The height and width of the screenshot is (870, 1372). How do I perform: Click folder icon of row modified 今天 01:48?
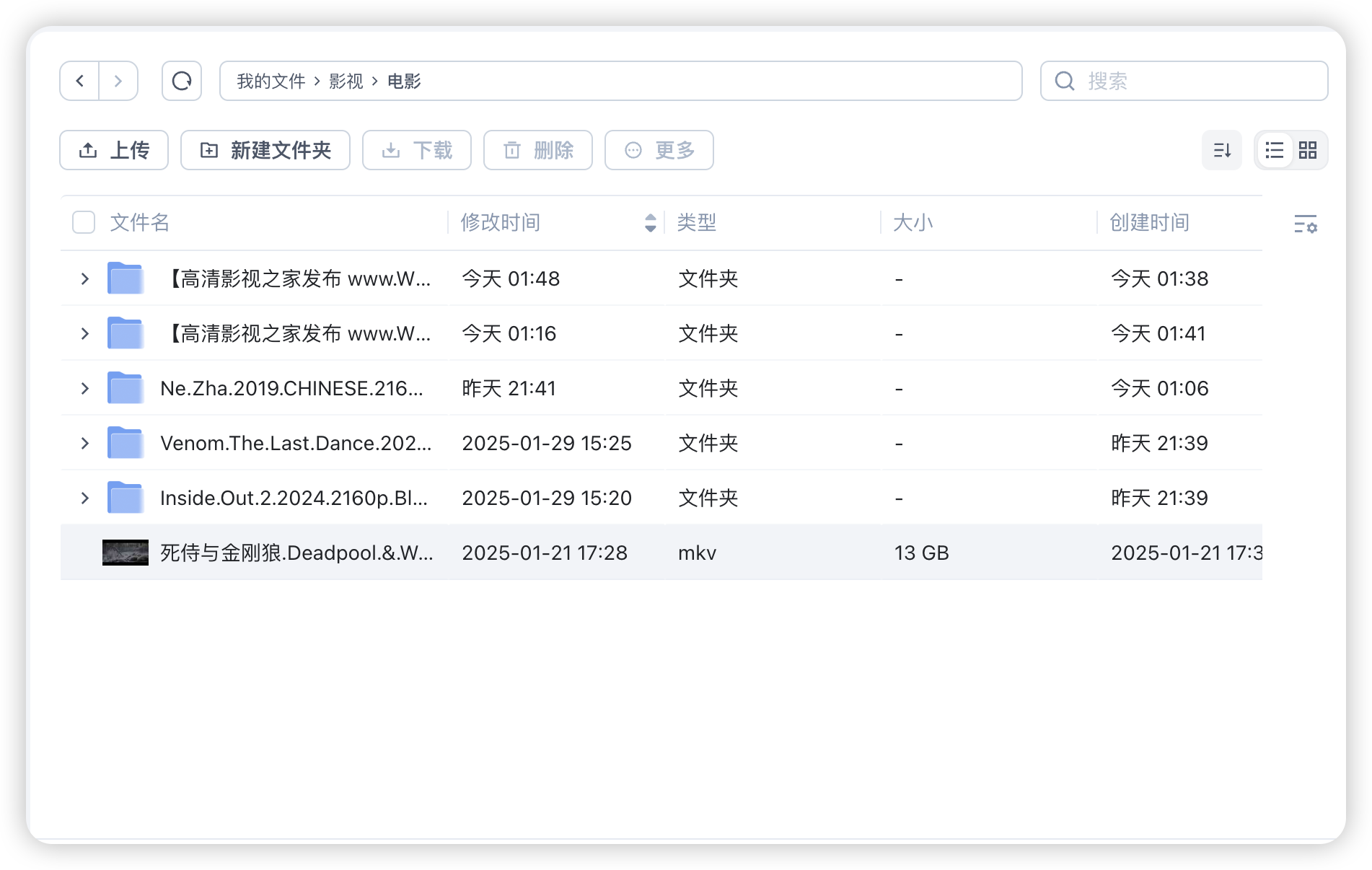126,278
